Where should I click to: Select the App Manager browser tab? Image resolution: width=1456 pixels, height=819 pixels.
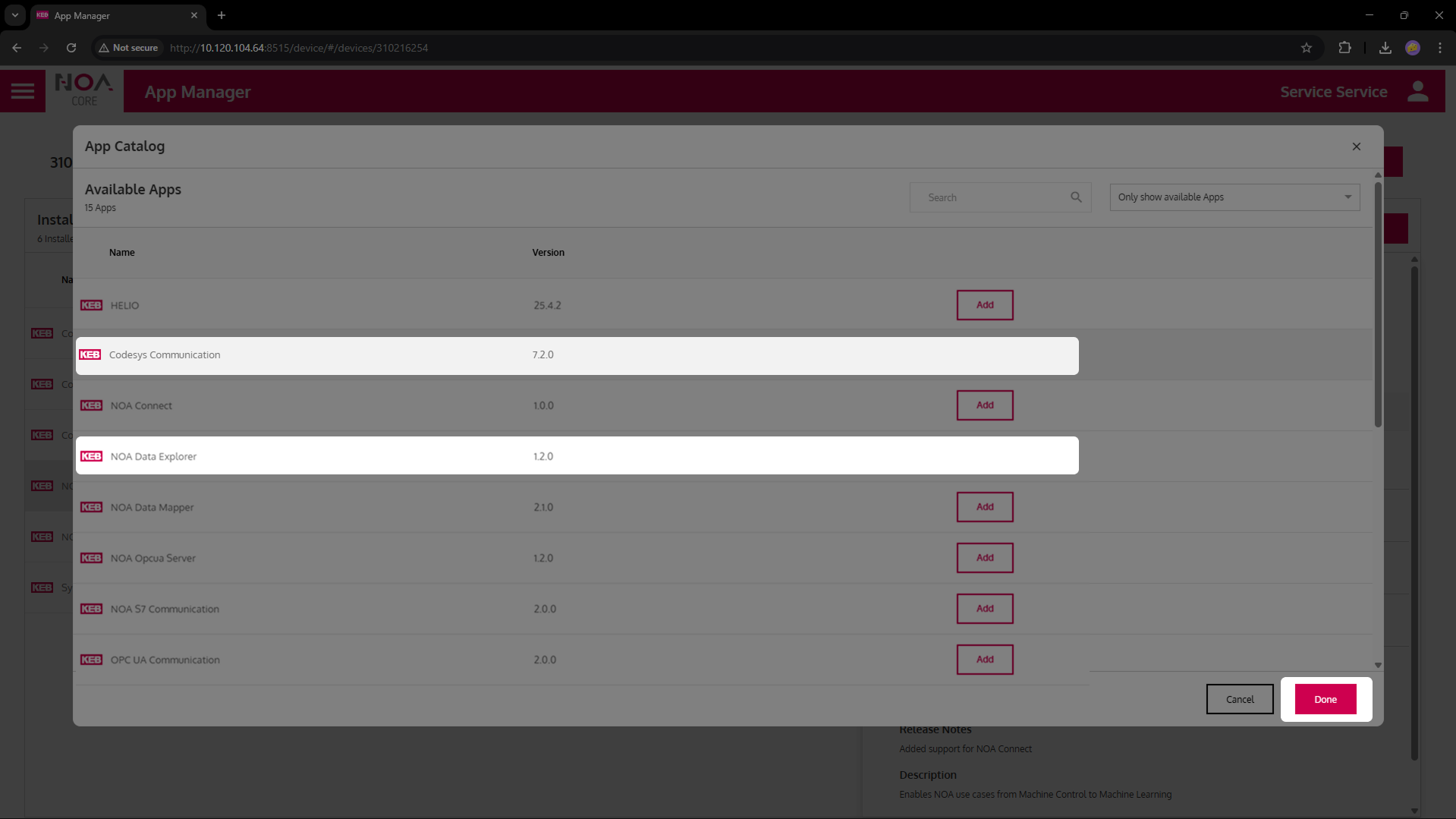click(114, 15)
